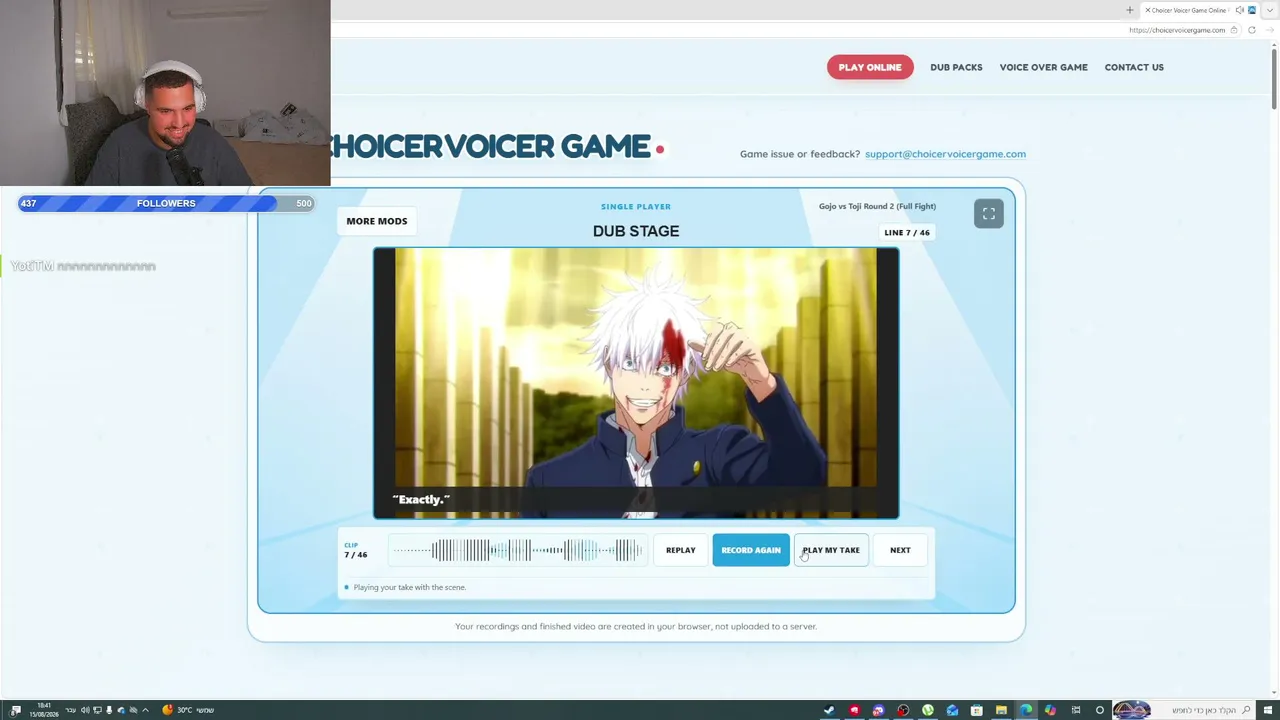This screenshot has width=1280, height=720.
Task: Click the page vertical scrollbar
Action: pyautogui.click(x=1273, y=80)
